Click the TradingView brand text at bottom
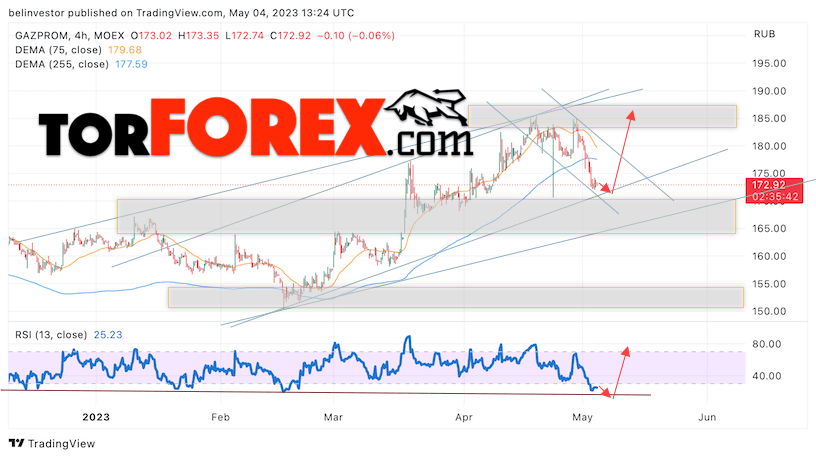 [61, 443]
